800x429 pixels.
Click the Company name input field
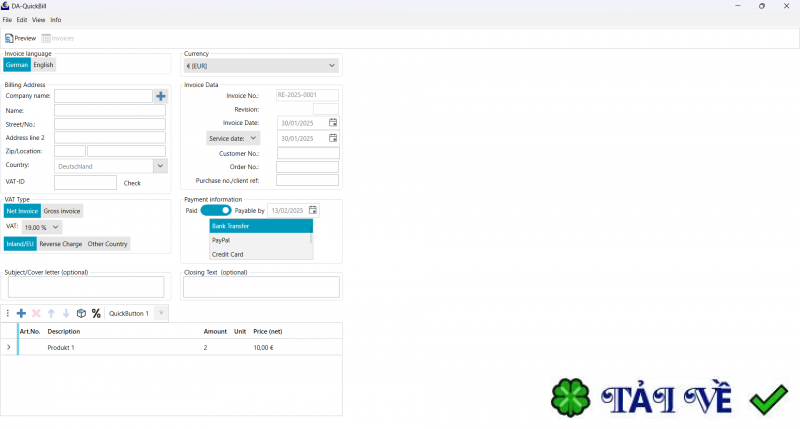(x=103, y=96)
